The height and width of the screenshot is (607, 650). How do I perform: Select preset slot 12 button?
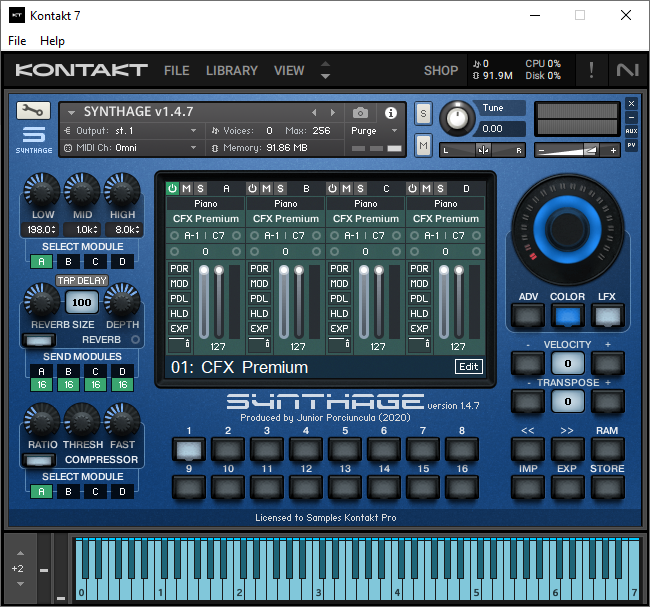[306, 487]
